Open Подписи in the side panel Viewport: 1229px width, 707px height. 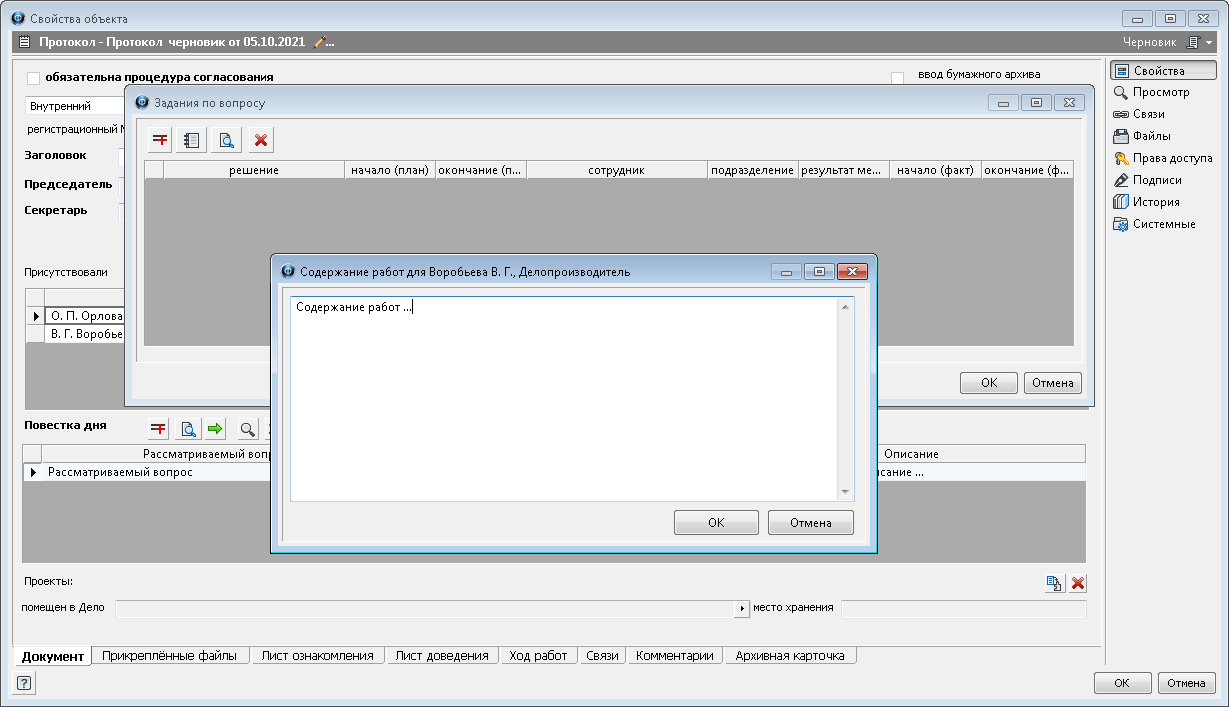1156,180
